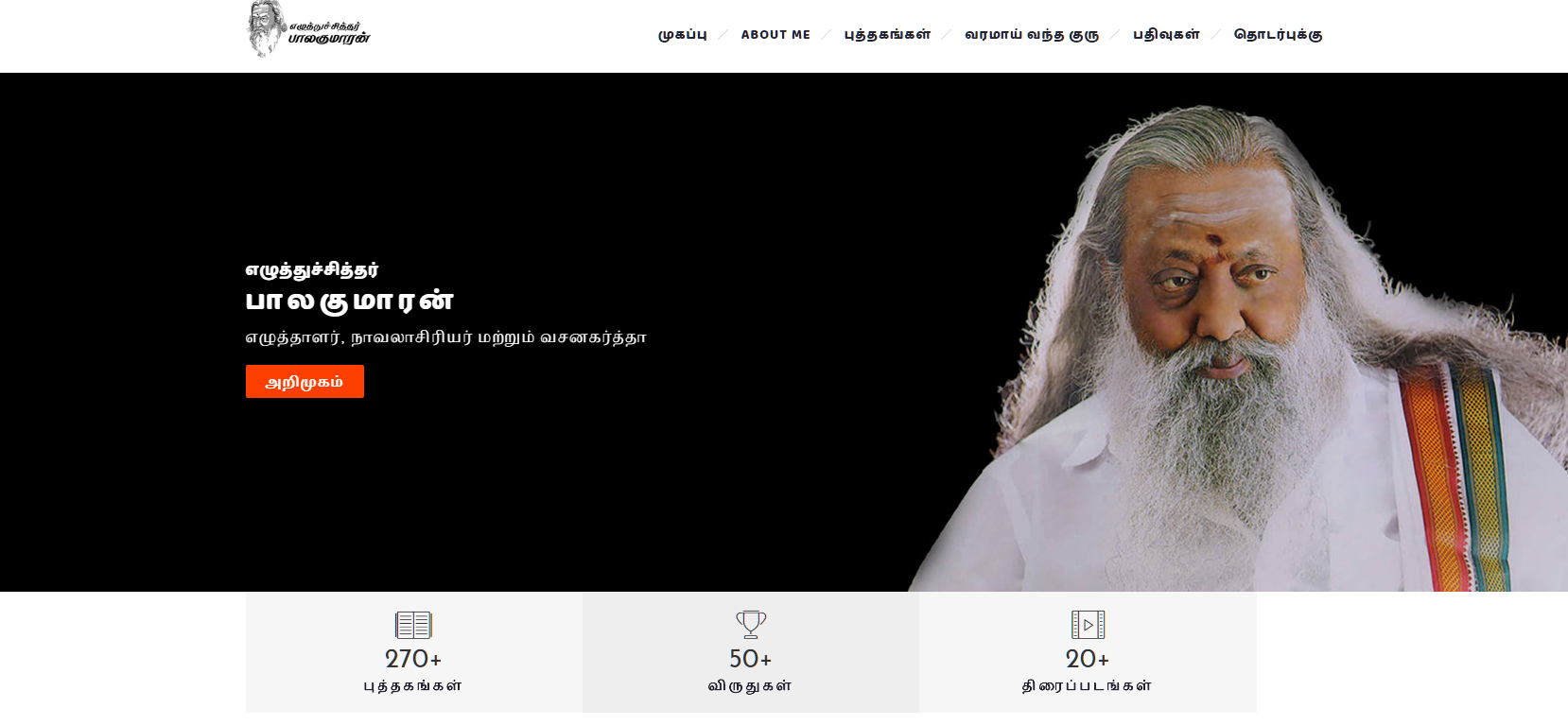Click the large பாலகுமாரன் hero heading

[x=350, y=302]
